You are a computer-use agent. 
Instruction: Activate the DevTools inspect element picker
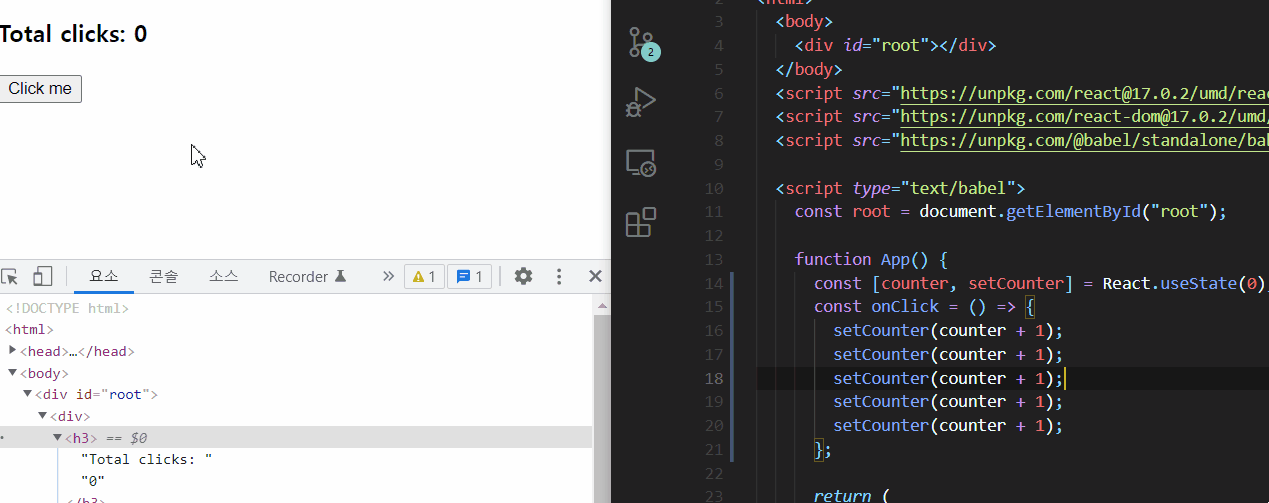click(11, 277)
